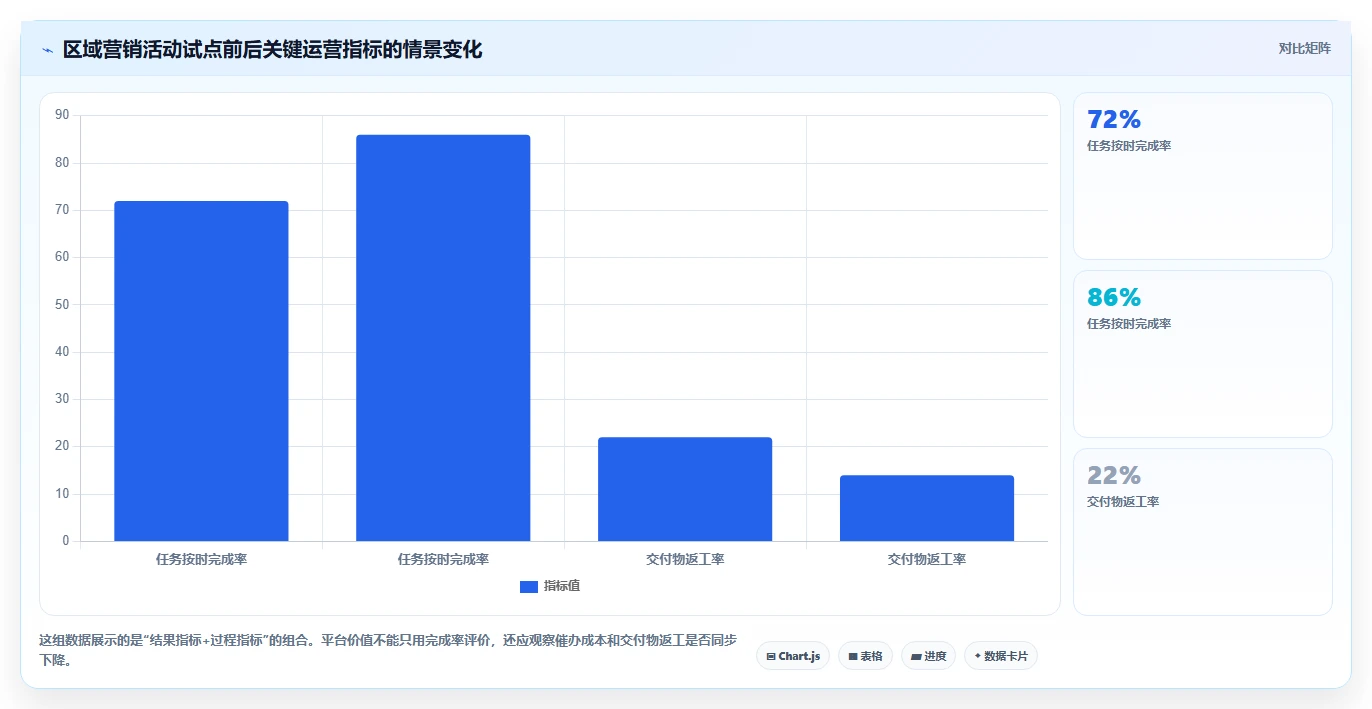Click the tallest chart bar reaching 86

(x=443, y=338)
